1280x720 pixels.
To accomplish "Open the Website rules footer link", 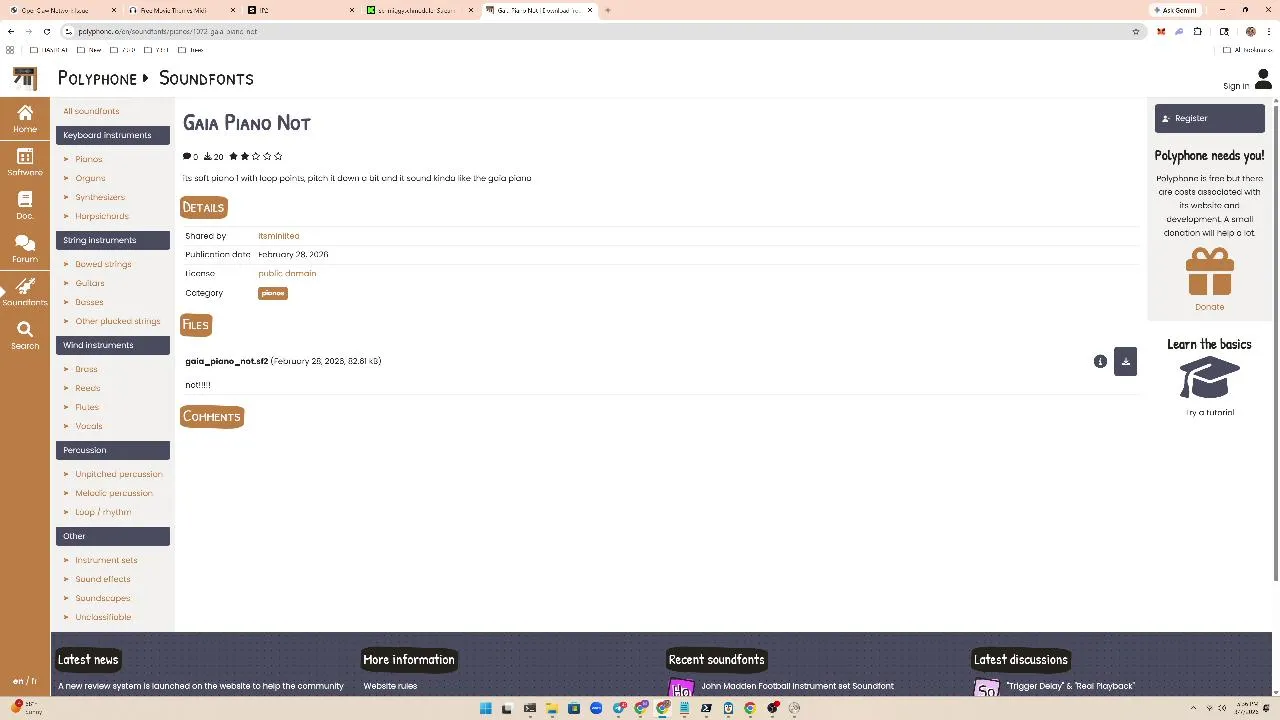I will click(x=390, y=686).
